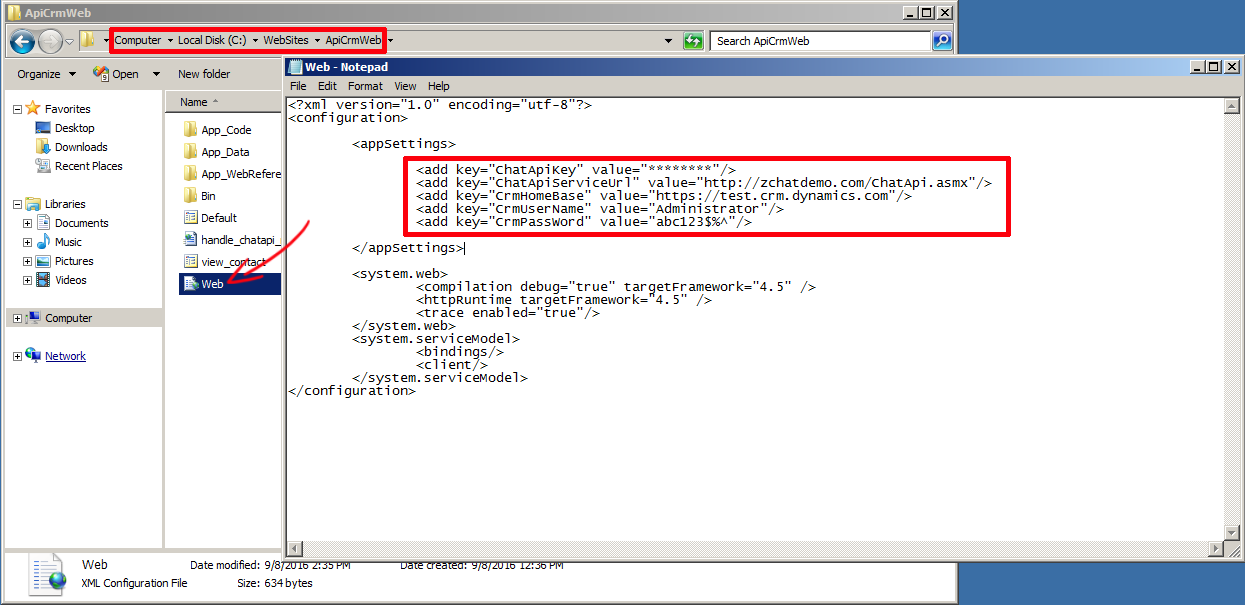Select Music library icon

pos(43,242)
